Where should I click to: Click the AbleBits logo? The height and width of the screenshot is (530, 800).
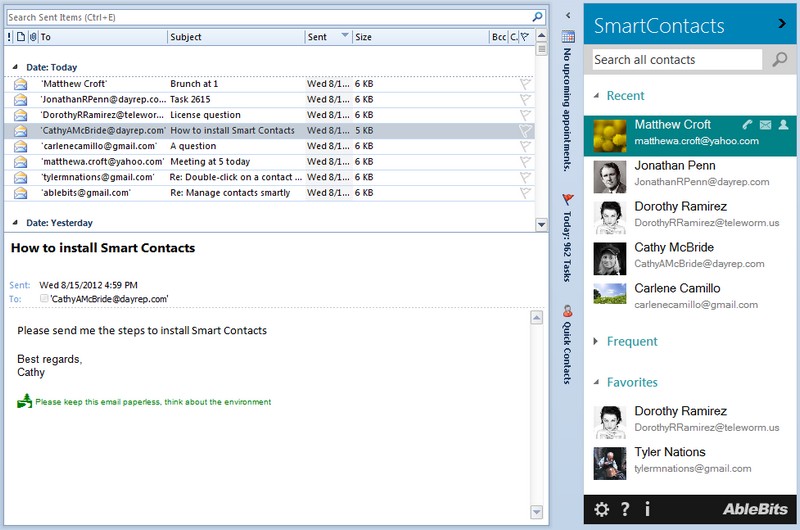[755, 509]
